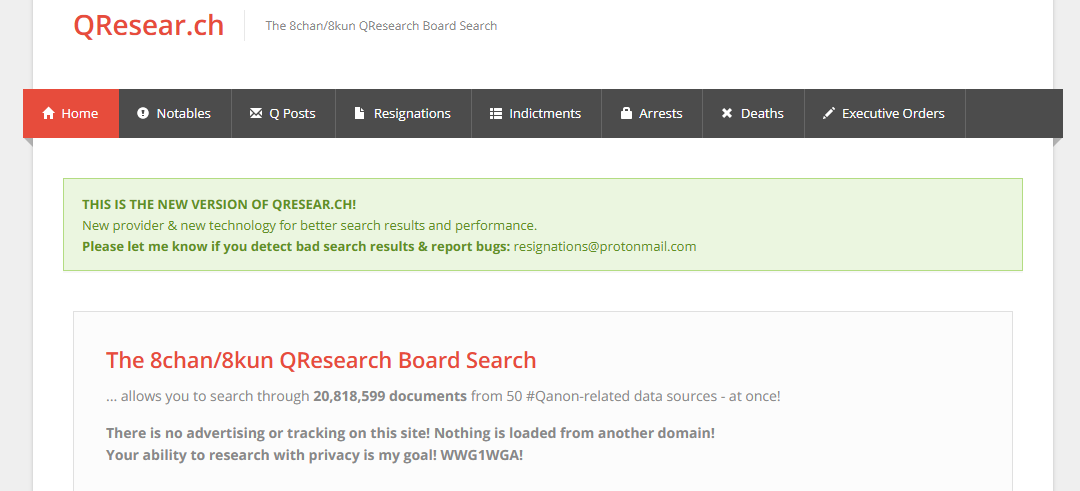The image size is (1080, 491).
Task: Click the document icon beside Resignations
Action: [x=359, y=114]
